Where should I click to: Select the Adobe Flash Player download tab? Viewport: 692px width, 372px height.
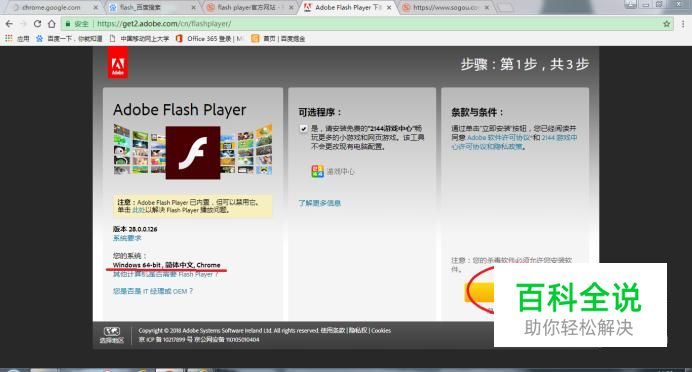pyautogui.click(x=349, y=8)
